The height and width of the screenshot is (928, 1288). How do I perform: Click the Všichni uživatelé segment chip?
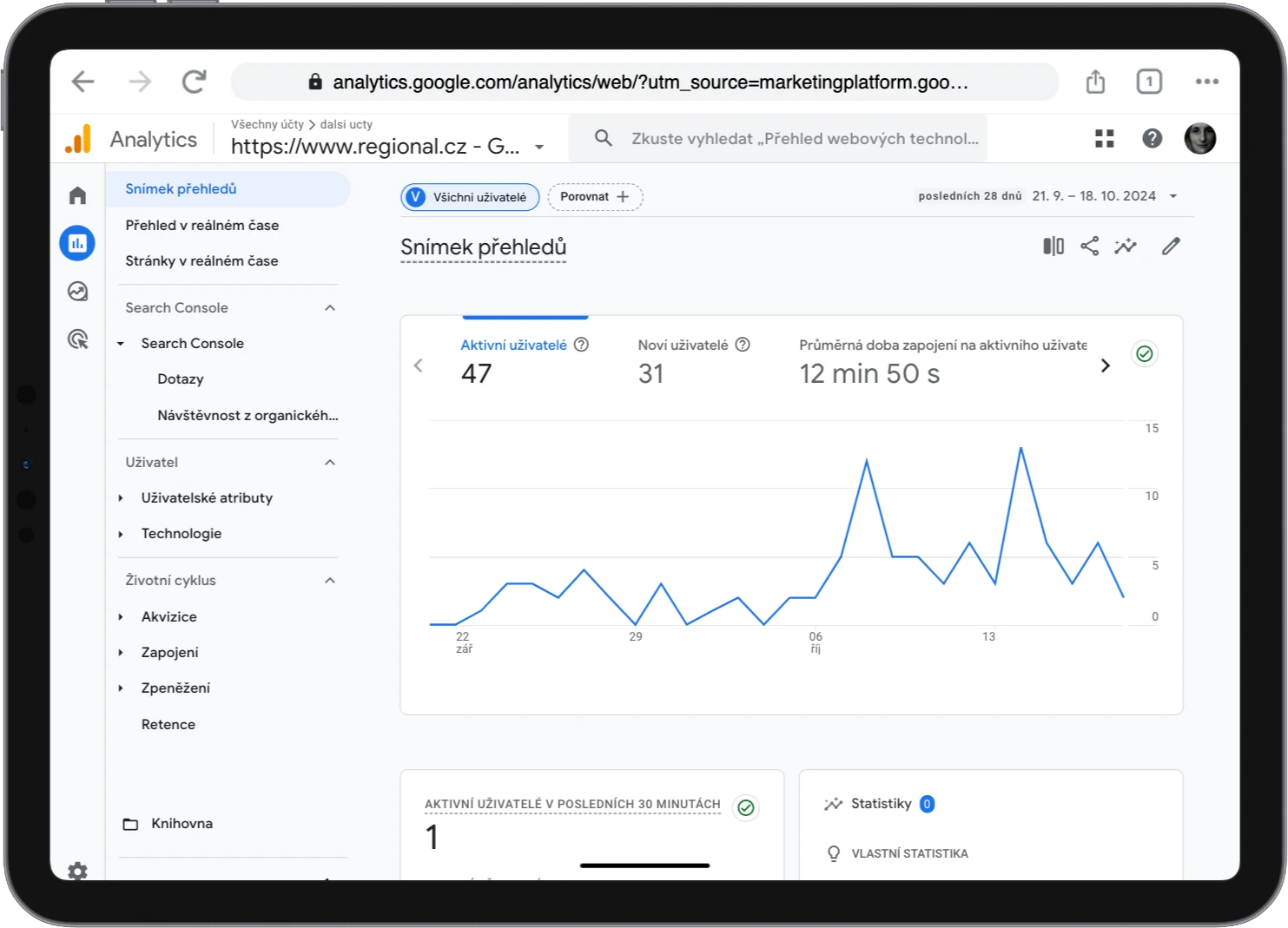coord(470,197)
